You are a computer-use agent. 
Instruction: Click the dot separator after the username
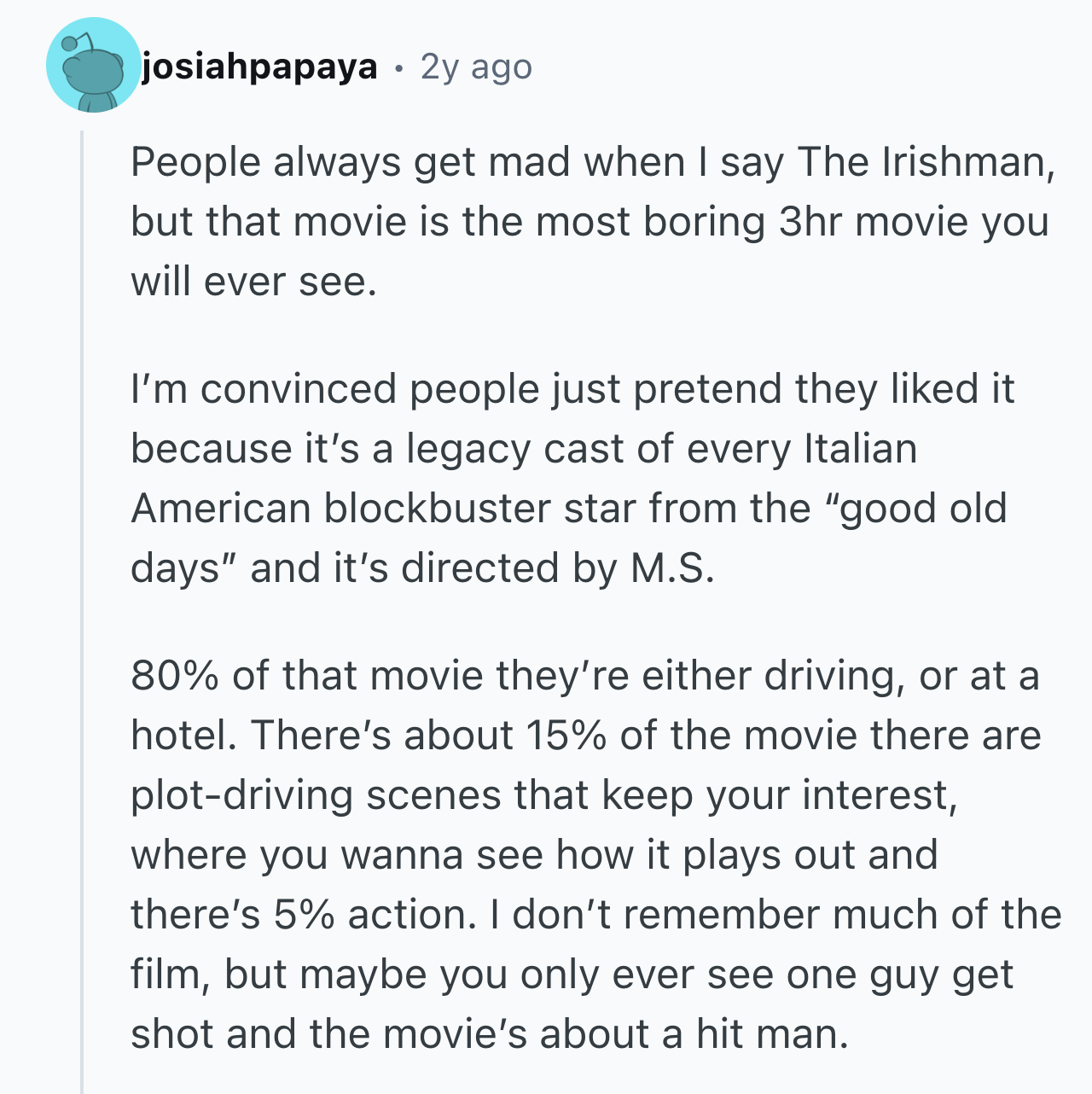pos(398,68)
